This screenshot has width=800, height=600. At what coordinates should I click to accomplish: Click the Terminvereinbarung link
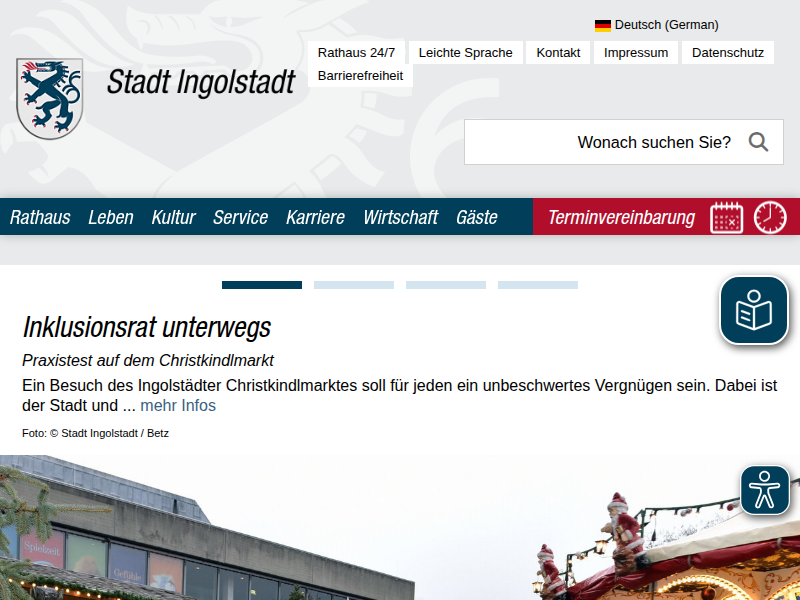point(622,216)
